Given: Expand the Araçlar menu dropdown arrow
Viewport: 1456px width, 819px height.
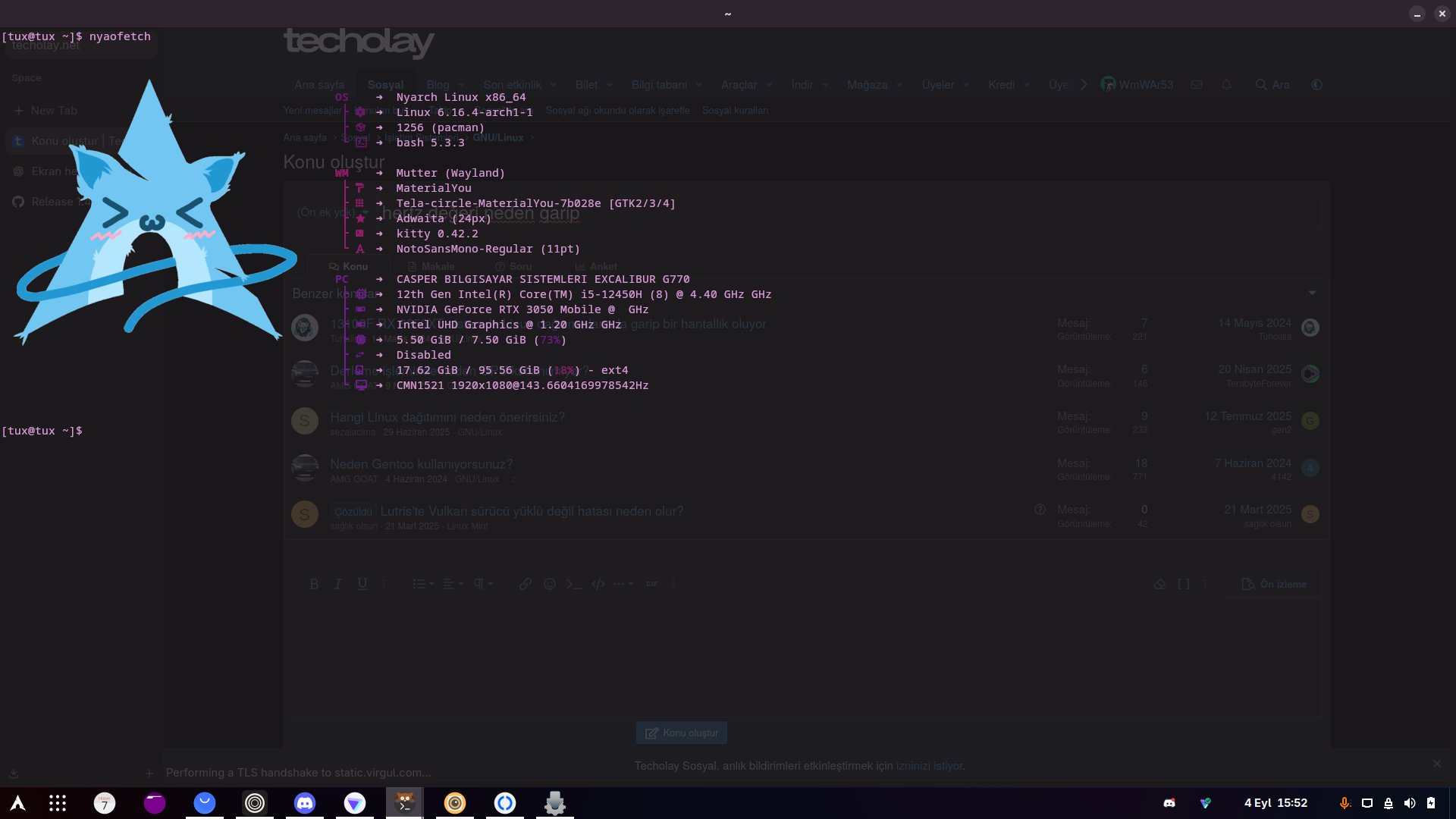Looking at the screenshot, I should 769,85.
